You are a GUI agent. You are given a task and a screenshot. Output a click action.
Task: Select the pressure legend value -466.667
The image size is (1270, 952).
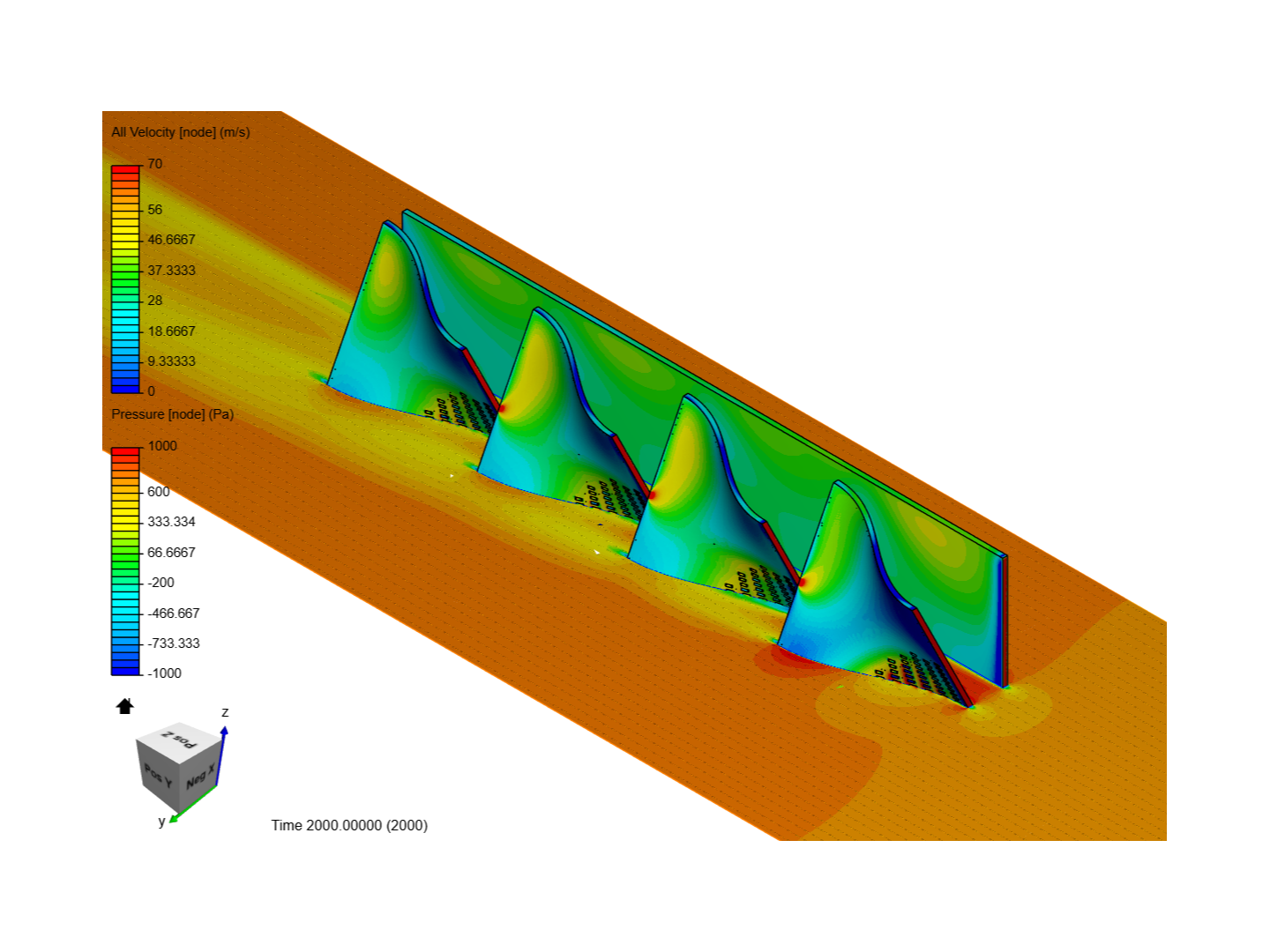click(x=174, y=614)
